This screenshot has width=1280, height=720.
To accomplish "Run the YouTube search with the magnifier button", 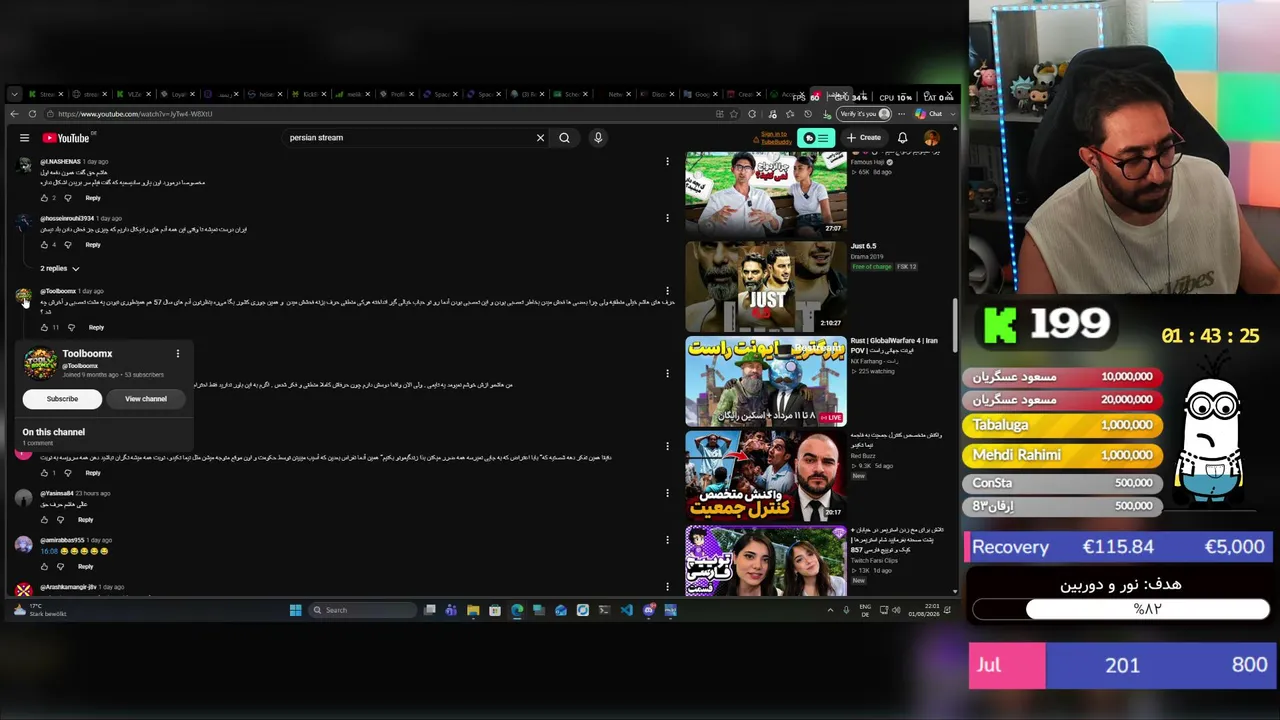I will [564, 138].
